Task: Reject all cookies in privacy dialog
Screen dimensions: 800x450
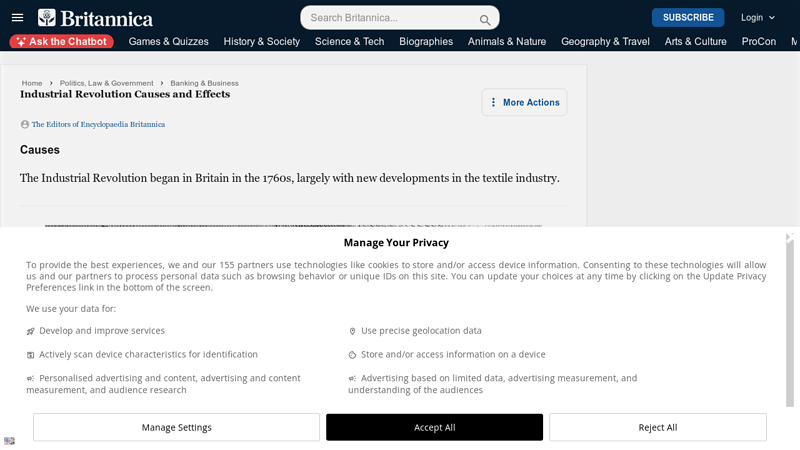Action: click(657, 427)
